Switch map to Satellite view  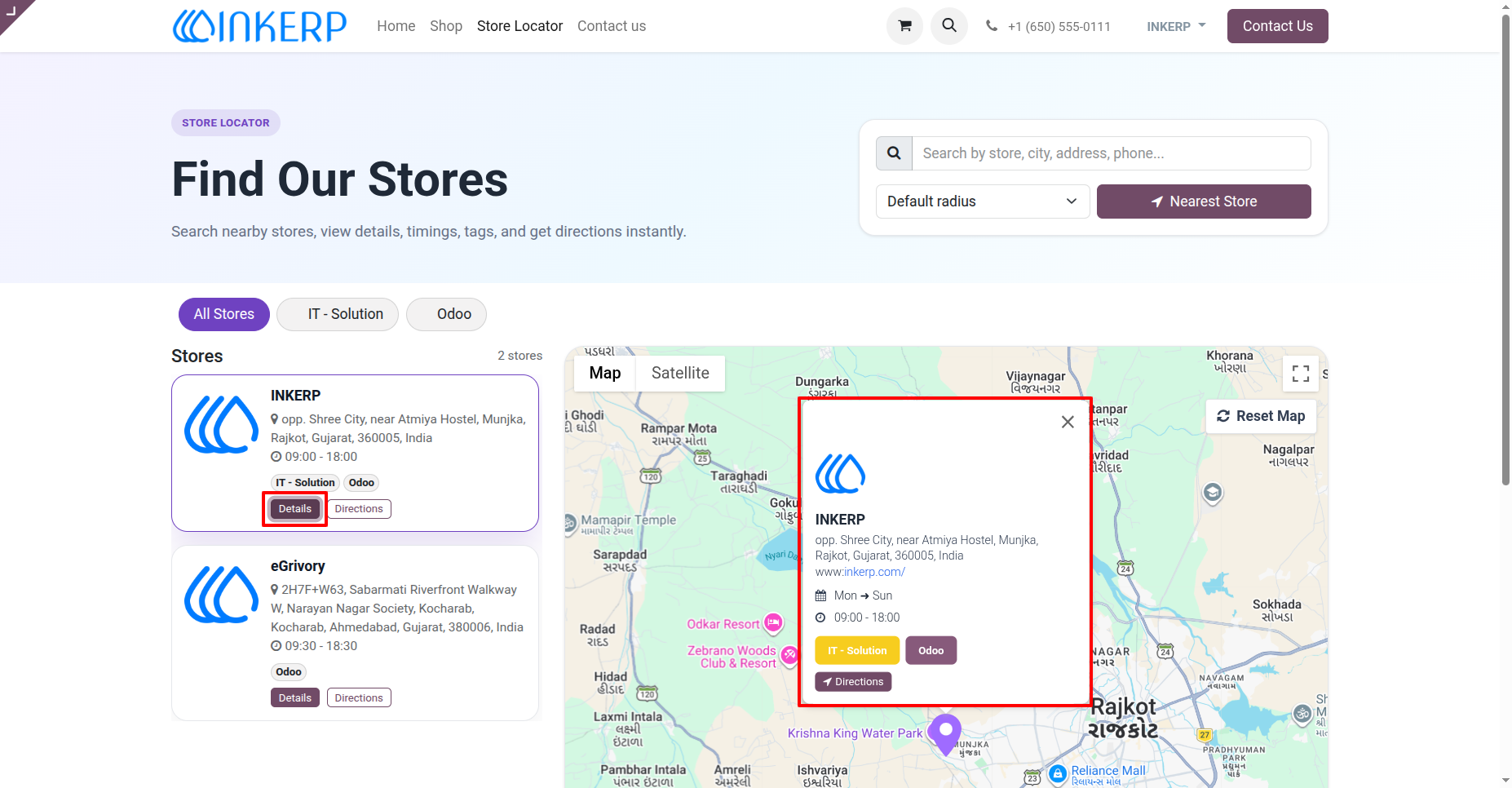click(x=680, y=373)
